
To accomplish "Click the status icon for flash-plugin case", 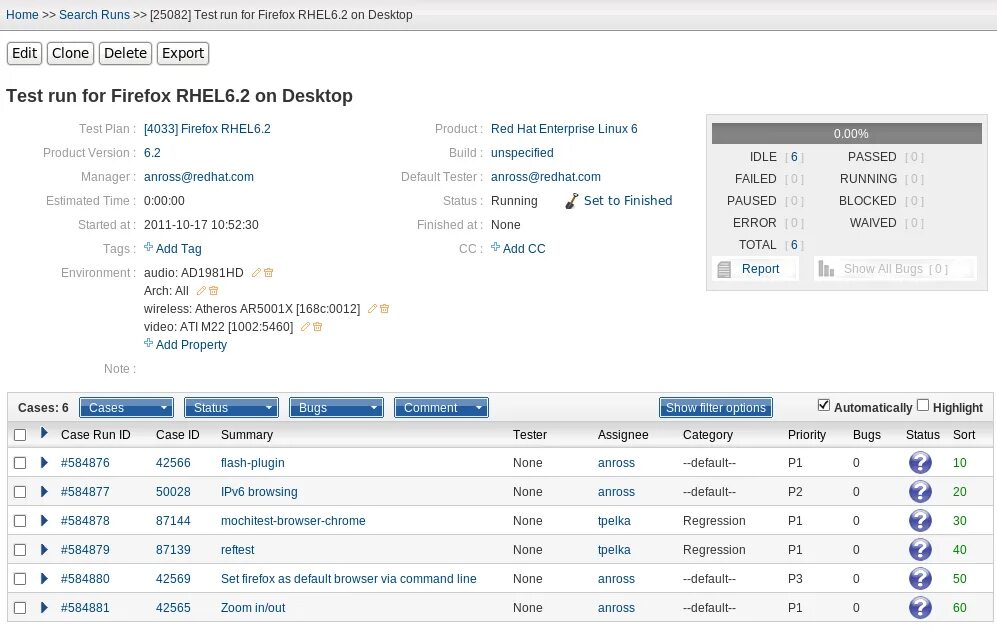I will pos(920,462).
